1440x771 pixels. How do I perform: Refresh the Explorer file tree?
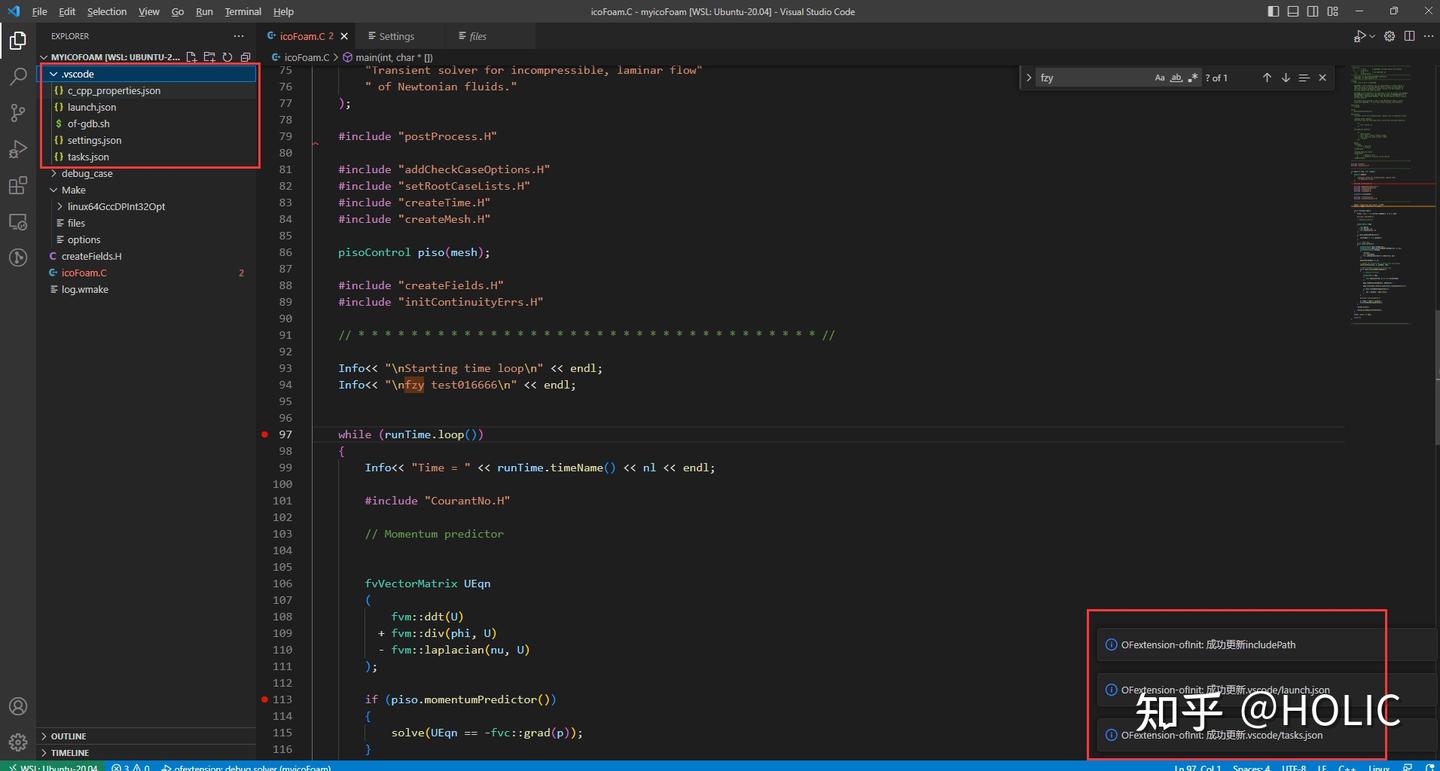(228, 57)
